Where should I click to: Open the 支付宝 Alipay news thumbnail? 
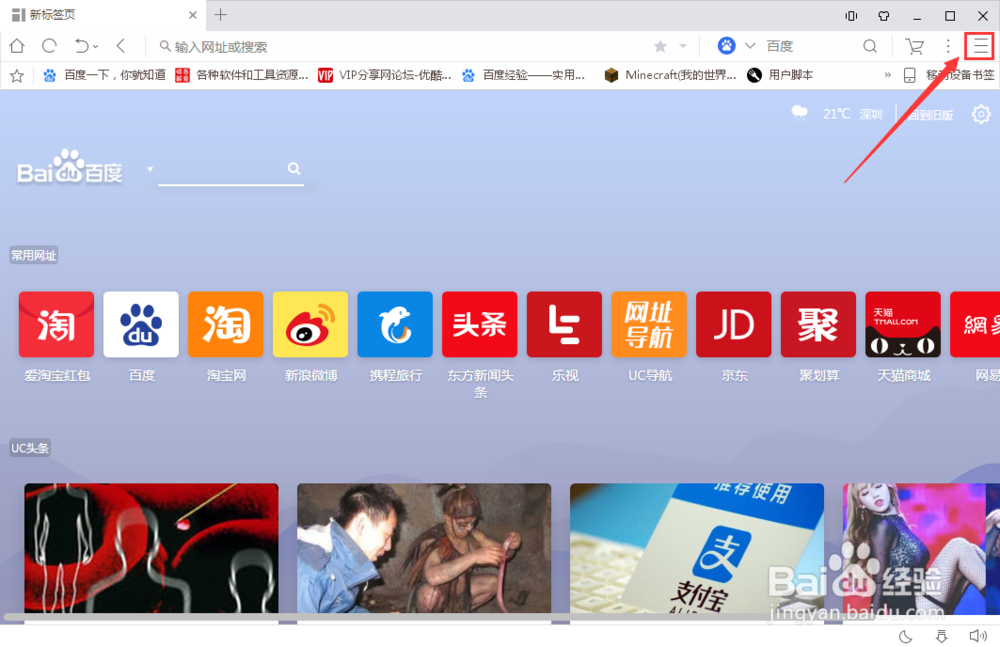pyautogui.click(x=696, y=548)
